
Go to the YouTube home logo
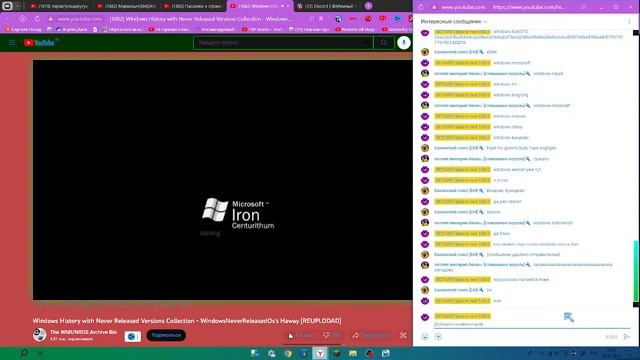point(39,42)
